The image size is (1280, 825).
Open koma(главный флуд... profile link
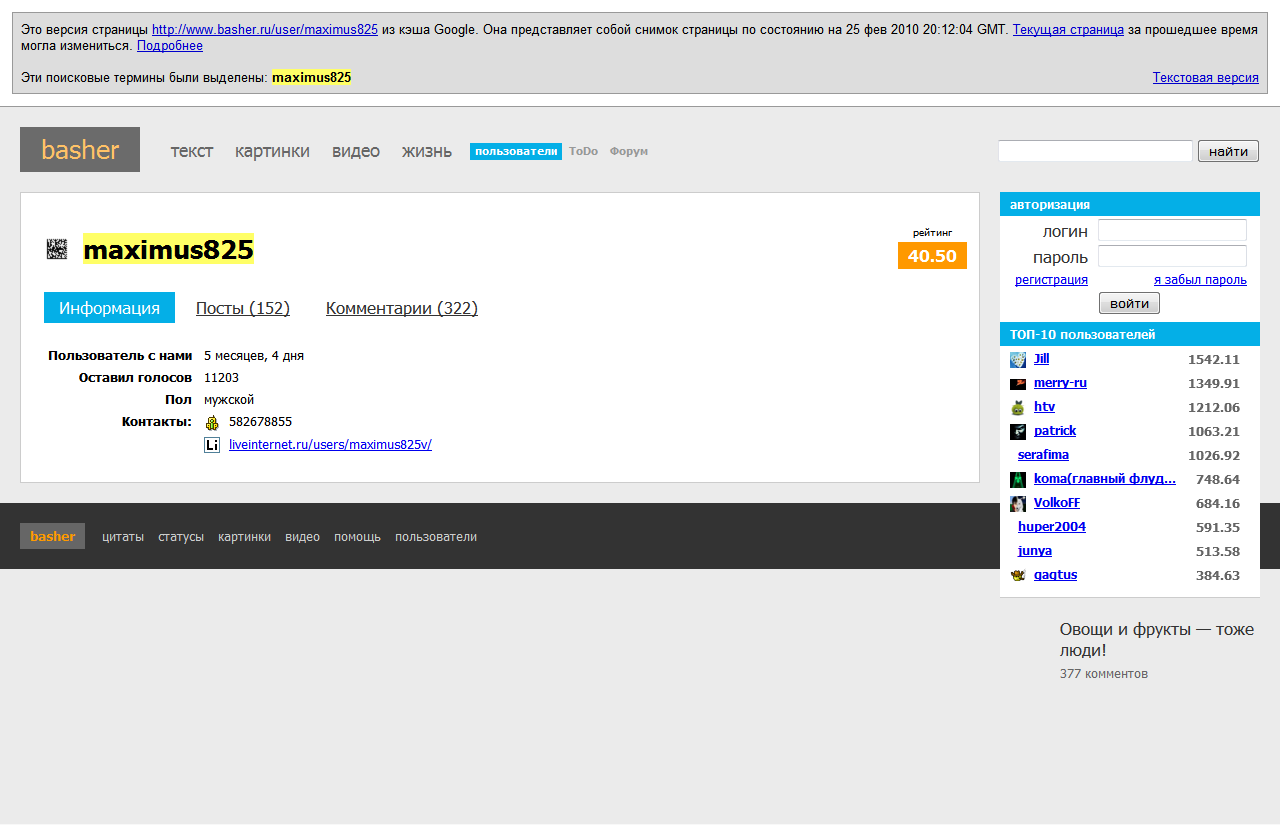point(1105,479)
